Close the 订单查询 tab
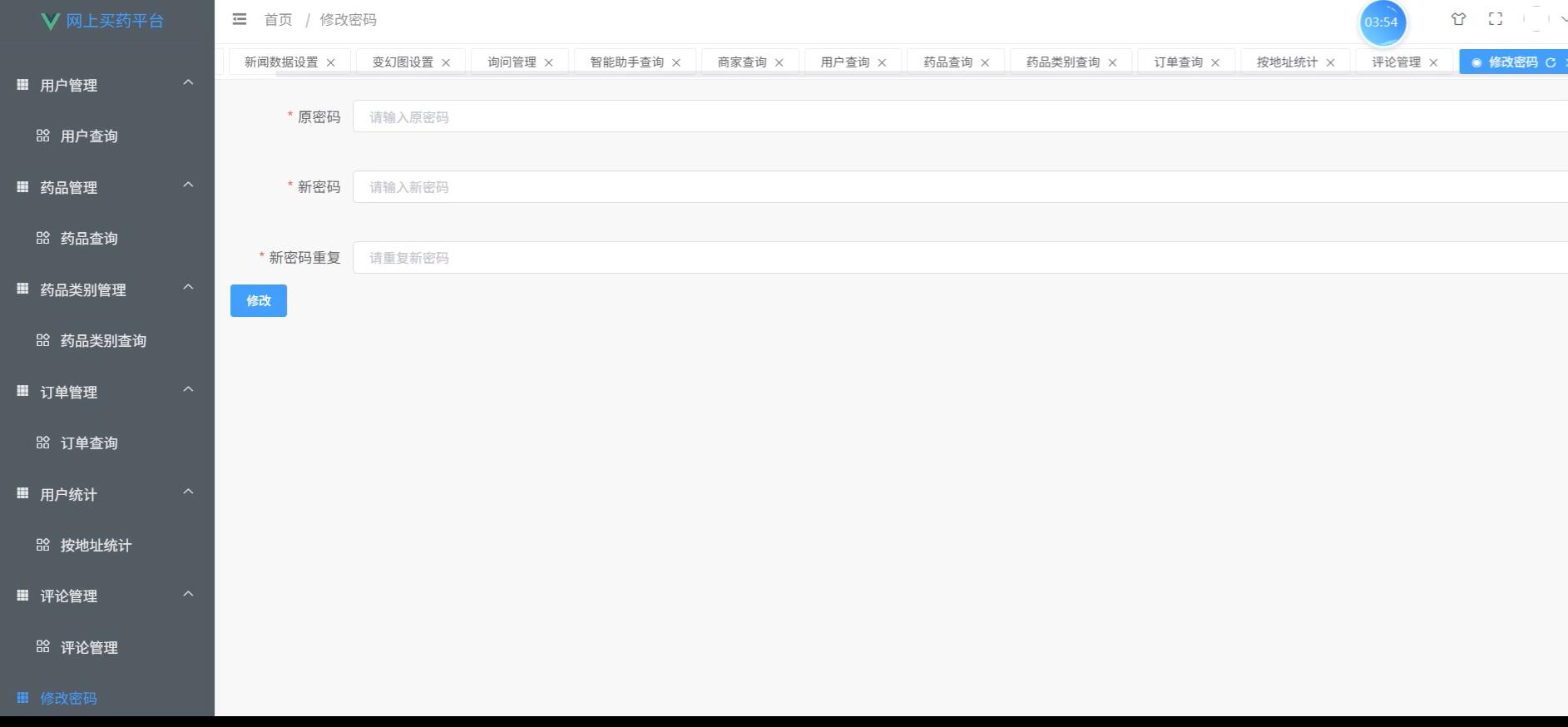This screenshot has width=1568, height=727. pyautogui.click(x=1215, y=62)
